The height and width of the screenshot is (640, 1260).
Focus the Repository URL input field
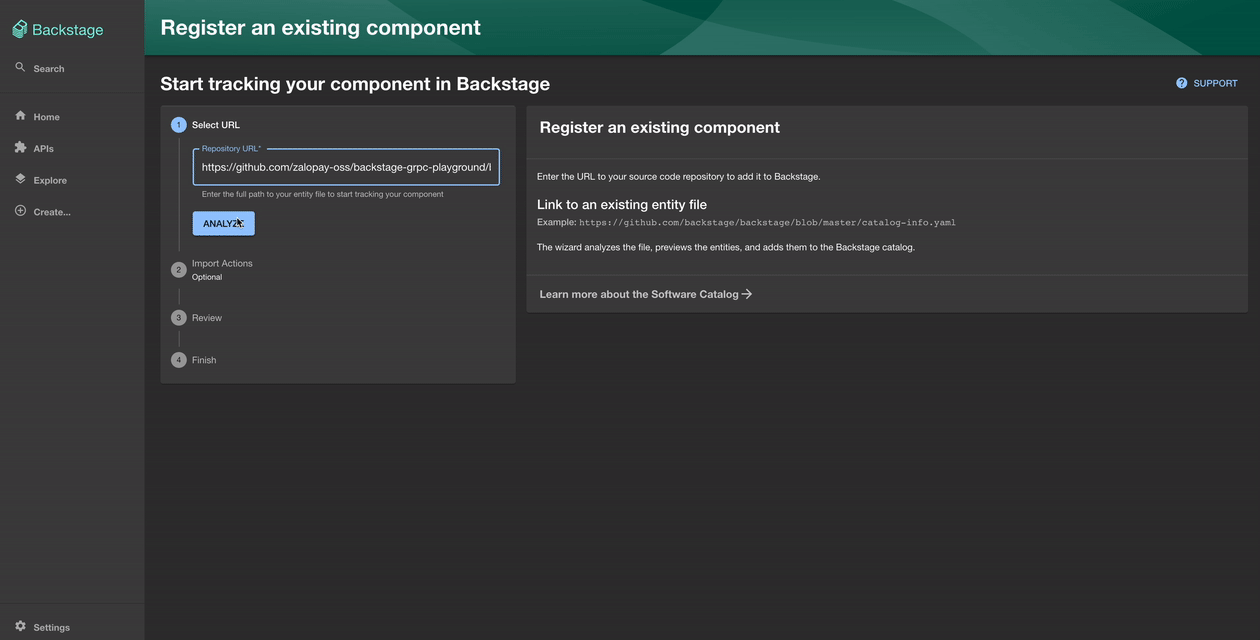[x=346, y=167]
